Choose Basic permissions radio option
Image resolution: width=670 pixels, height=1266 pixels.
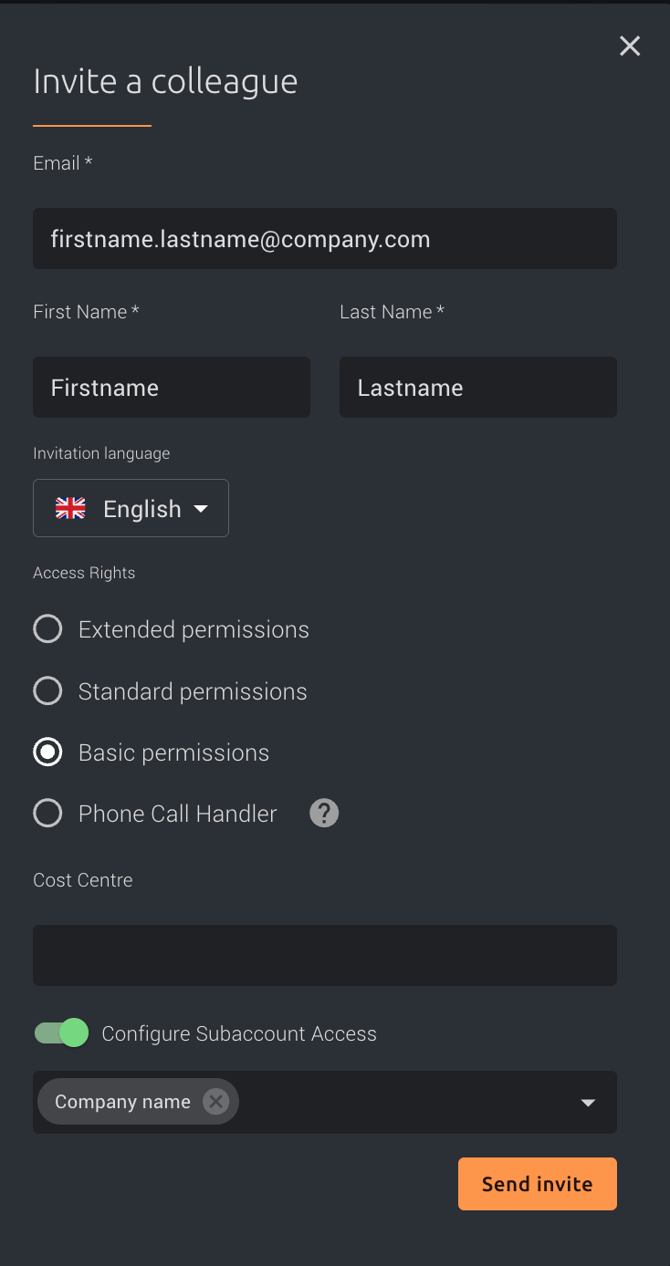[48, 752]
